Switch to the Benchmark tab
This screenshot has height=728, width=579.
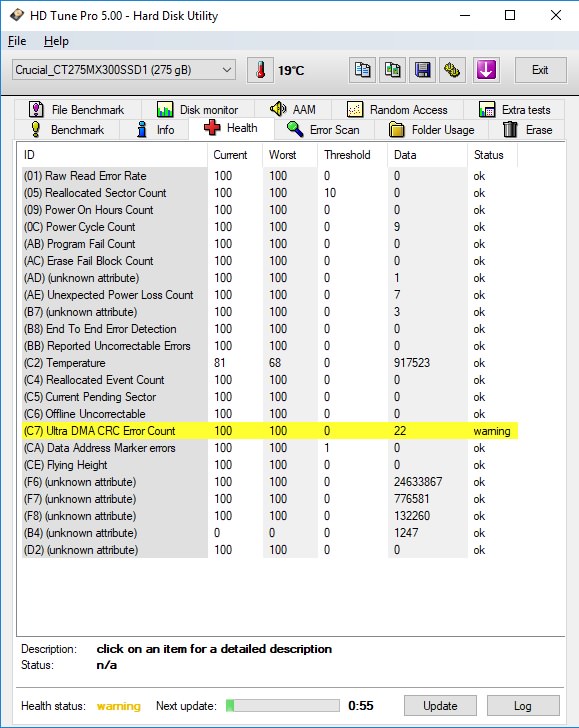coord(67,130)
